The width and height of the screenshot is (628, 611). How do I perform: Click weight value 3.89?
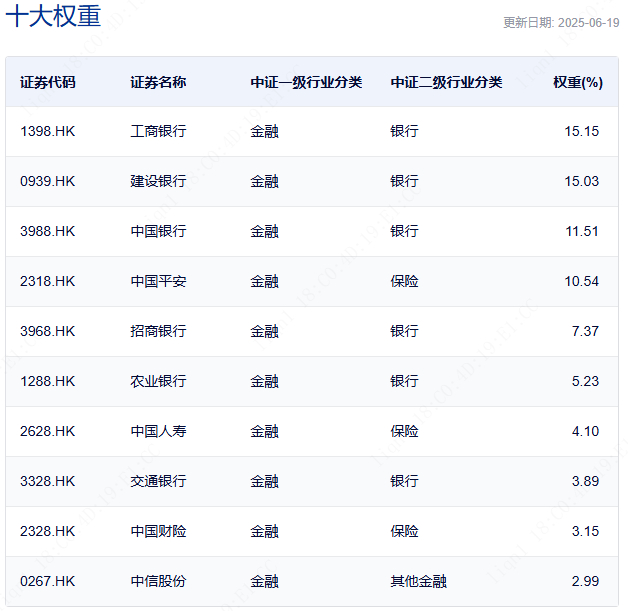pyautogui.click(x=585, y=481)
